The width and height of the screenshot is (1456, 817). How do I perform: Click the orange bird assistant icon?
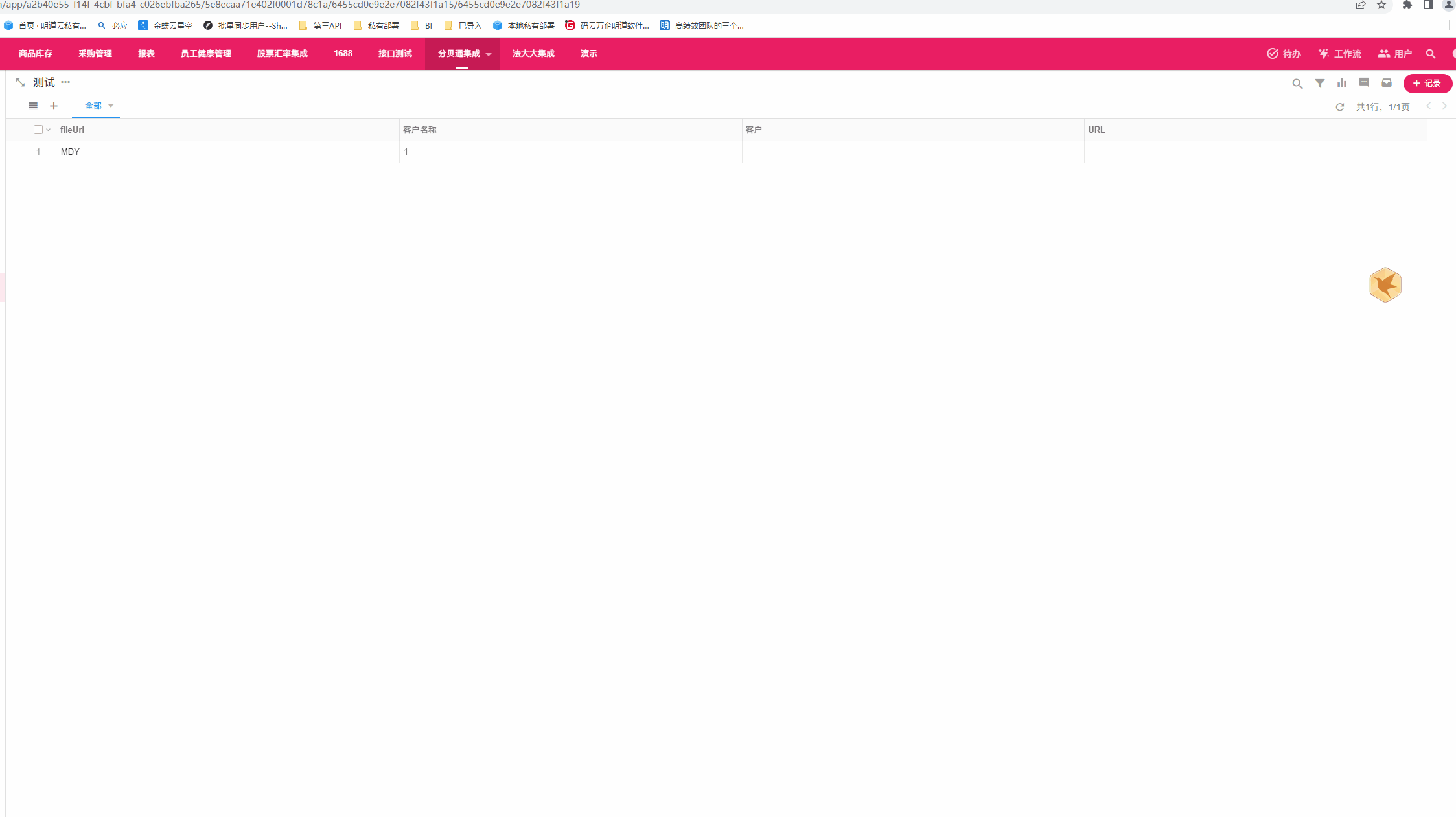(1385, 285)
